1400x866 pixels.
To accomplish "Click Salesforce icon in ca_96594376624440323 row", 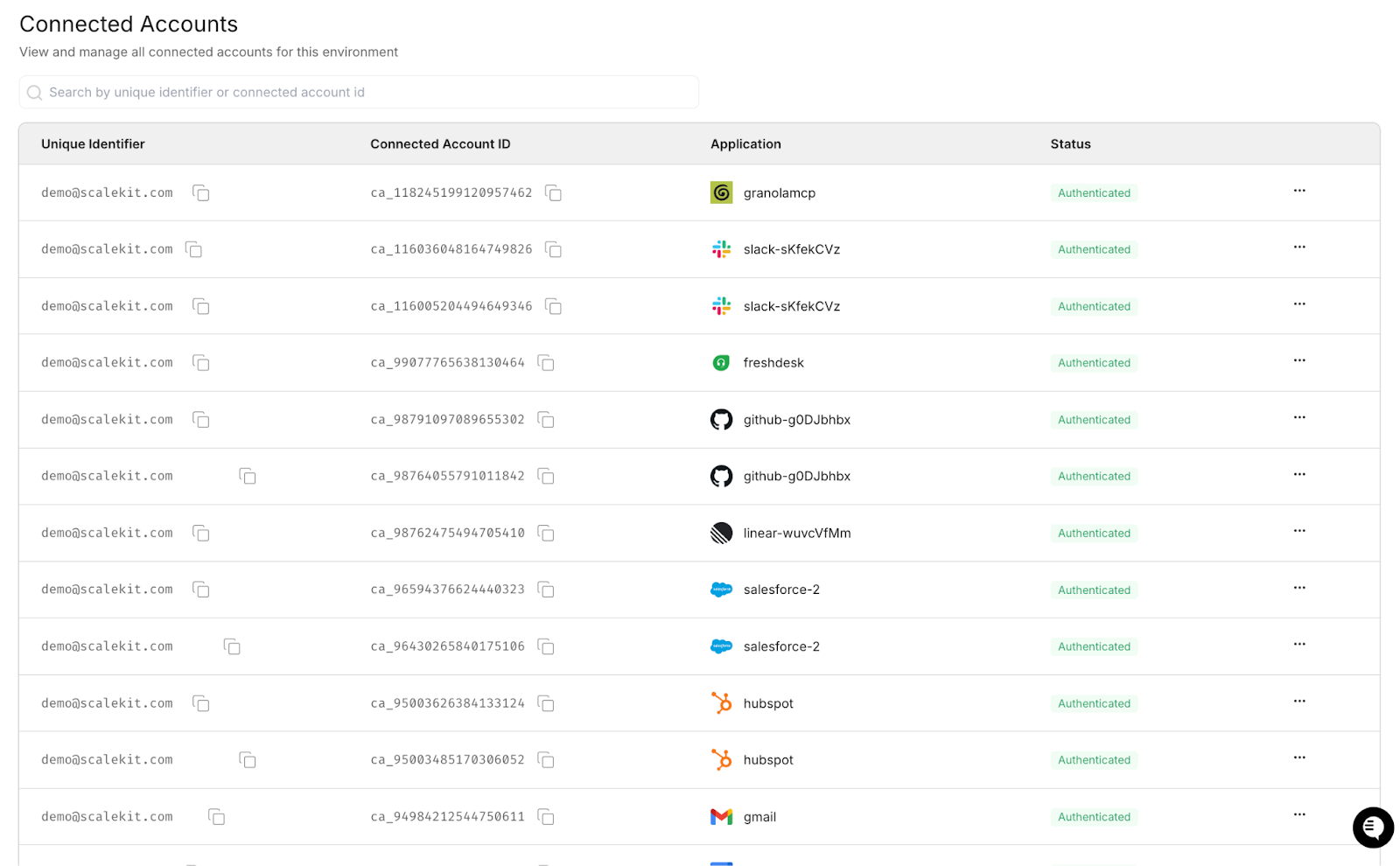I will 721,590.
